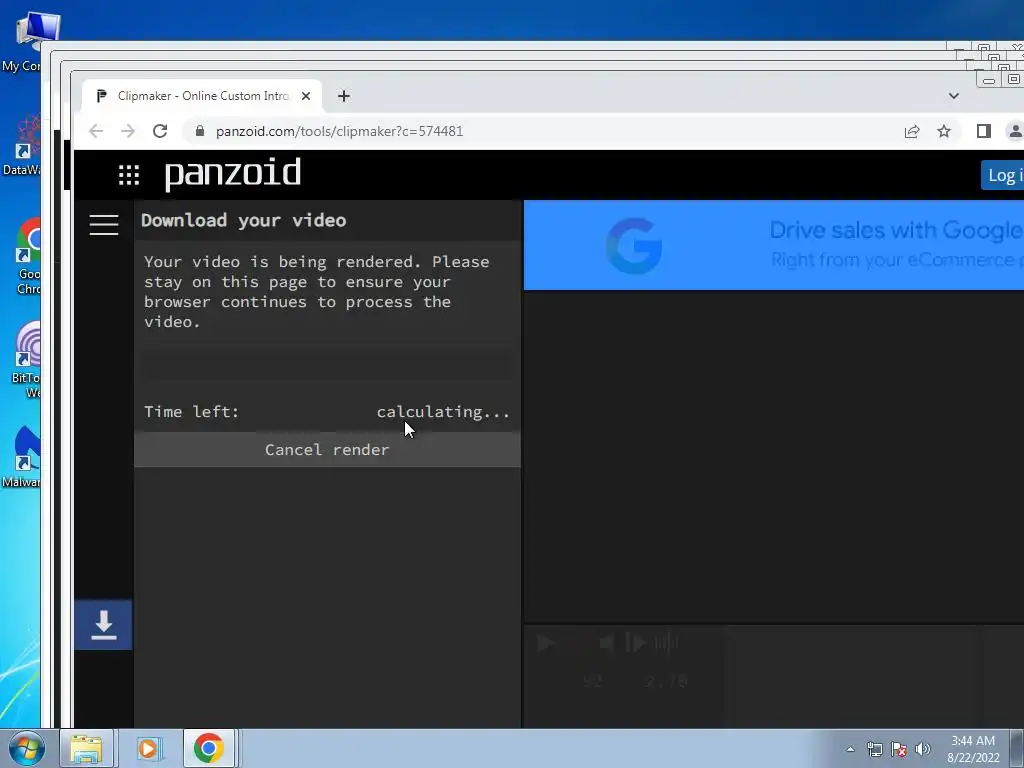Screen dimensions: 1024x768
Task: Go back in Chrome
Action: click(x=97, y=131)
